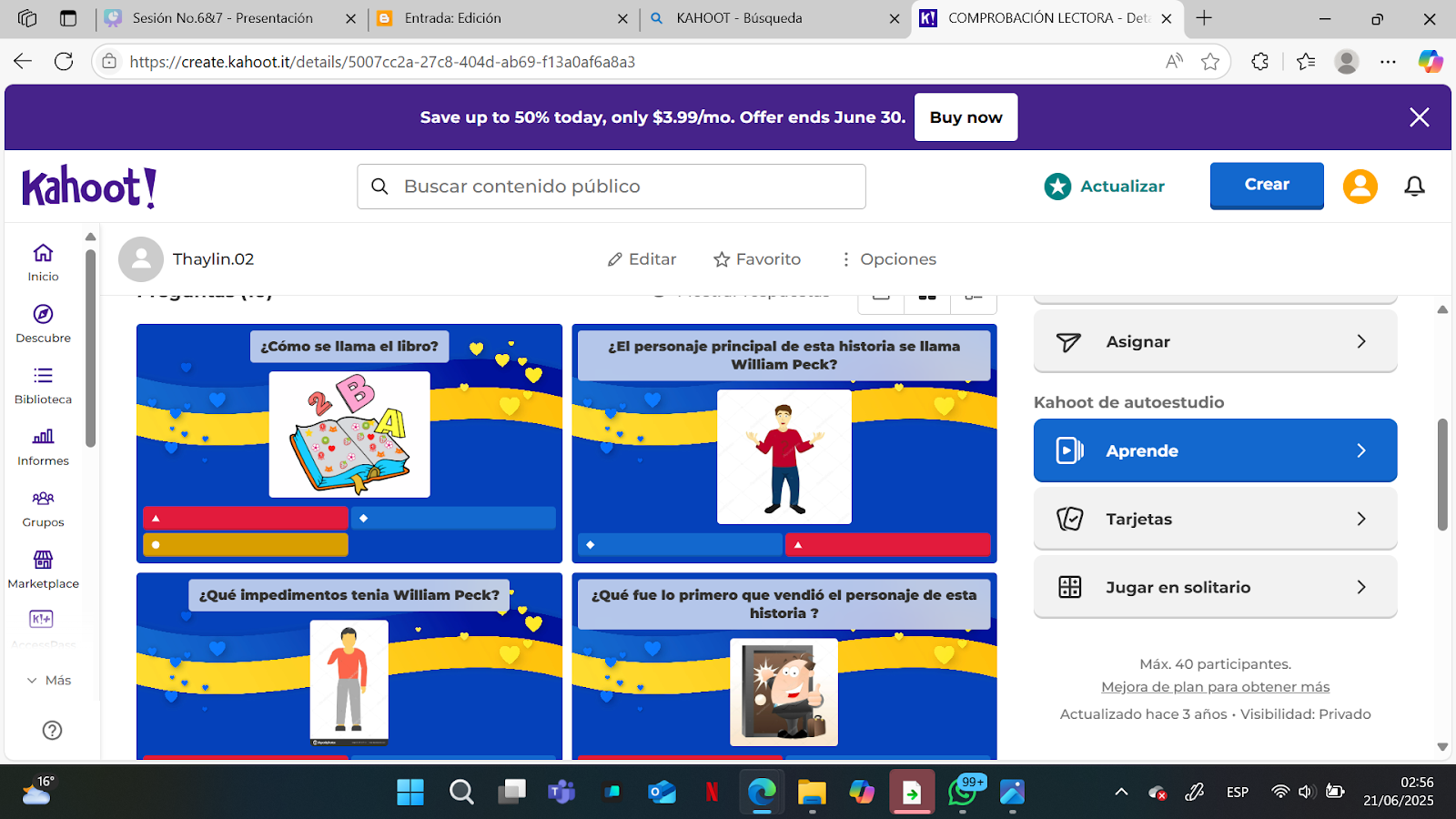
Task: Open Jugar en solitario
Action: [1215, 587]
